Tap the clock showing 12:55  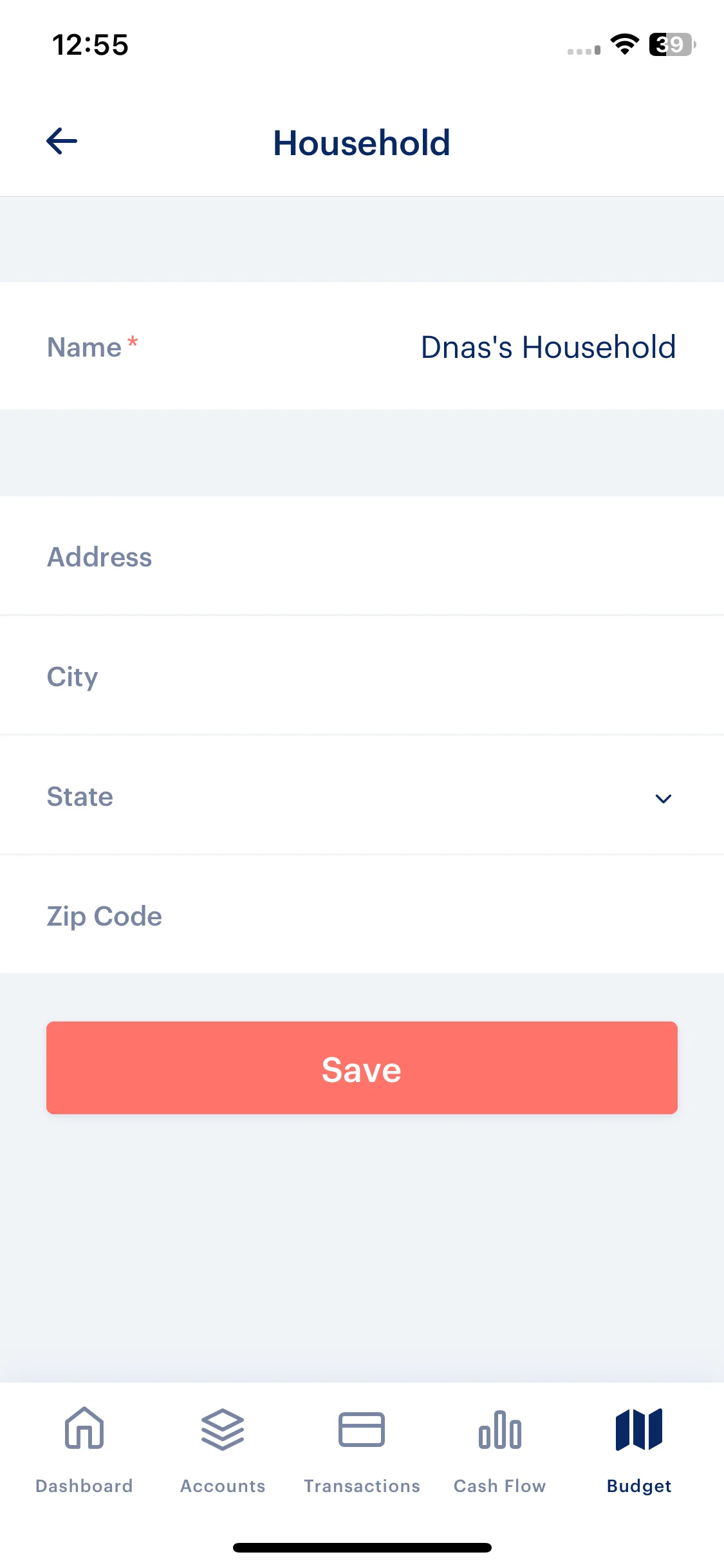click(x=90, y=45)
